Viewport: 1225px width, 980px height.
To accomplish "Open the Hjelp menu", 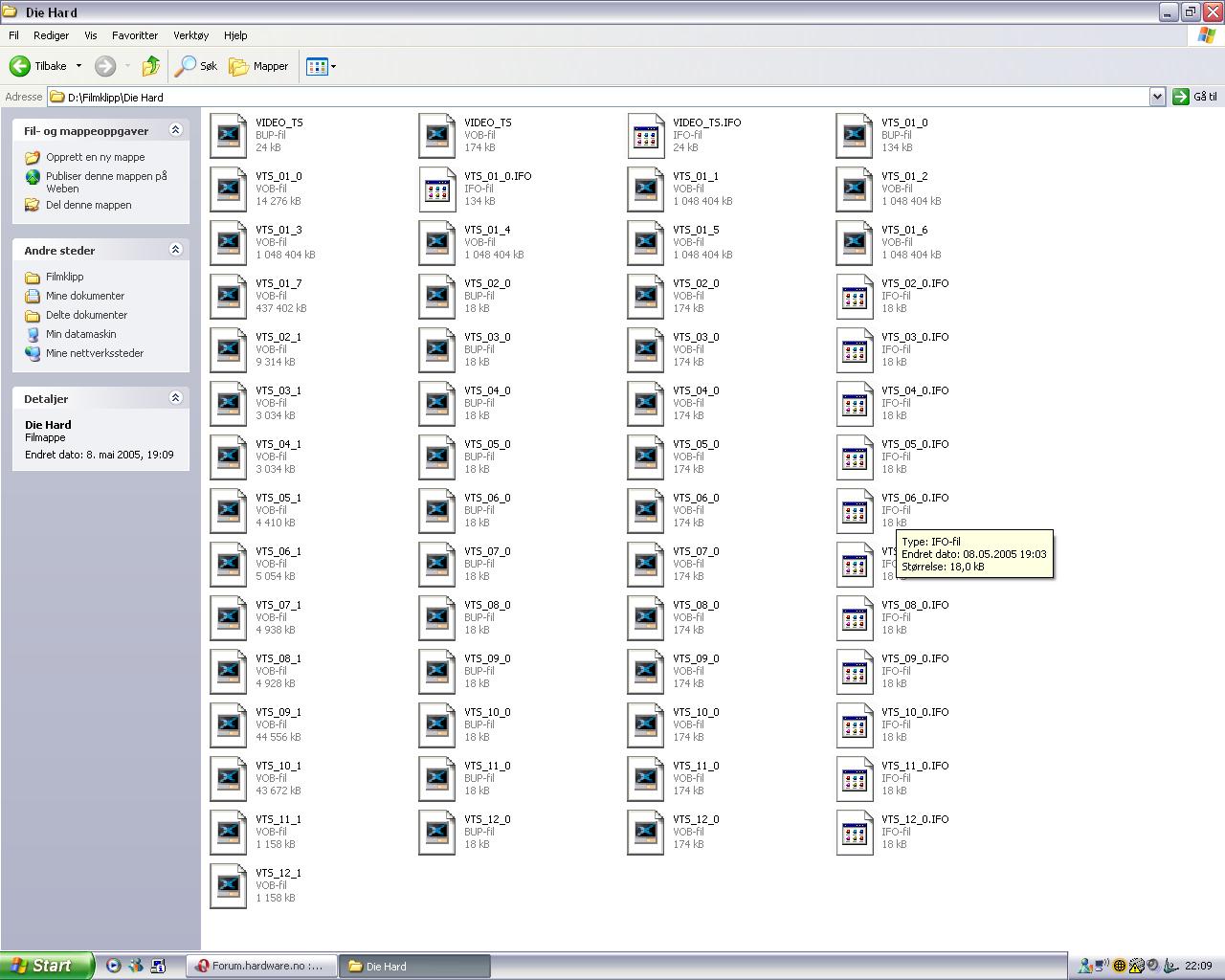I will tap(235, 35).
